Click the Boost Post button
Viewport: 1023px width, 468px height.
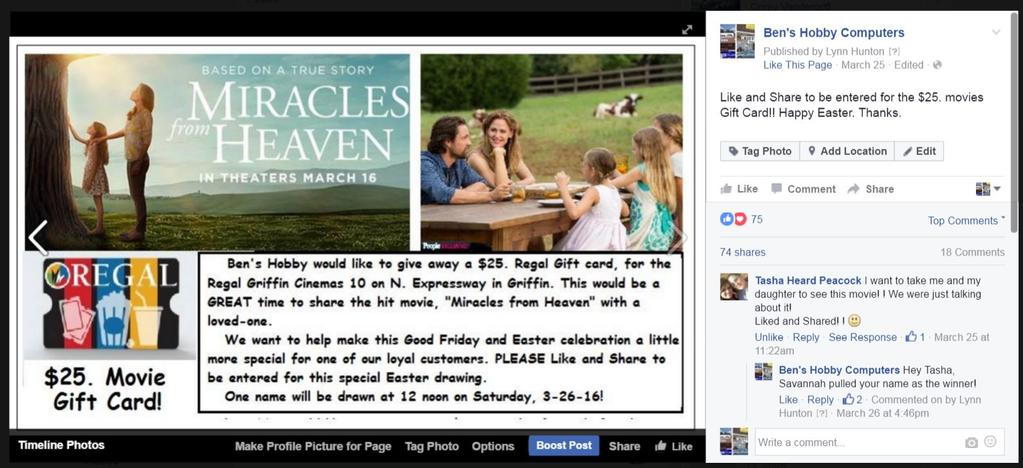click(x=564, y=446)
